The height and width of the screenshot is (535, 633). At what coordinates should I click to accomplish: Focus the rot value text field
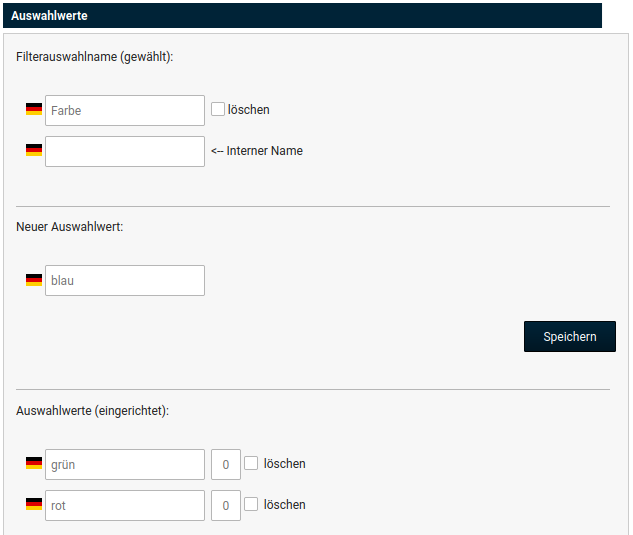tap(125, 506)
